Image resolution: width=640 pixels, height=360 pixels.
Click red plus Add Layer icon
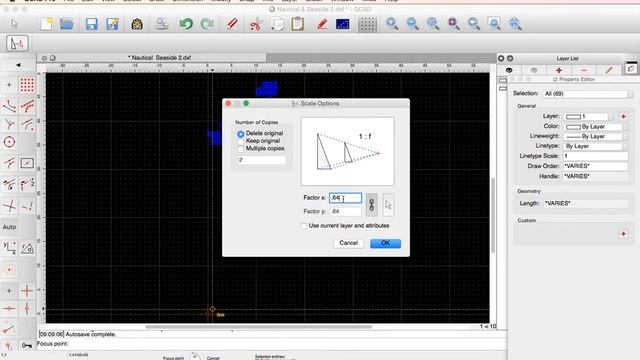(x=559, y=70)
